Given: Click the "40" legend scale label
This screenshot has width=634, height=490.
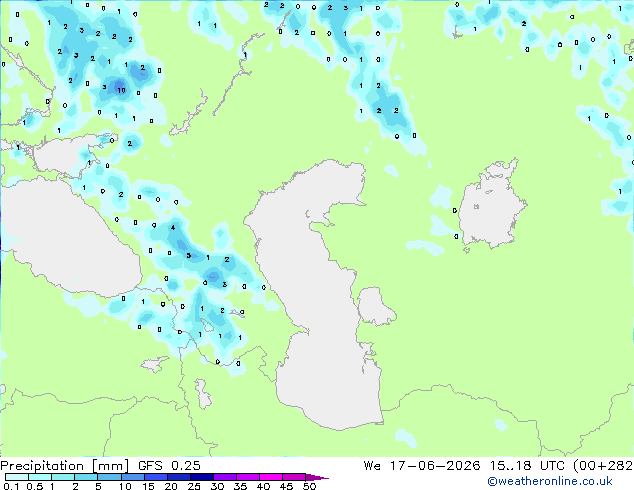Looking at the screenshot, I should coord(263,486).
